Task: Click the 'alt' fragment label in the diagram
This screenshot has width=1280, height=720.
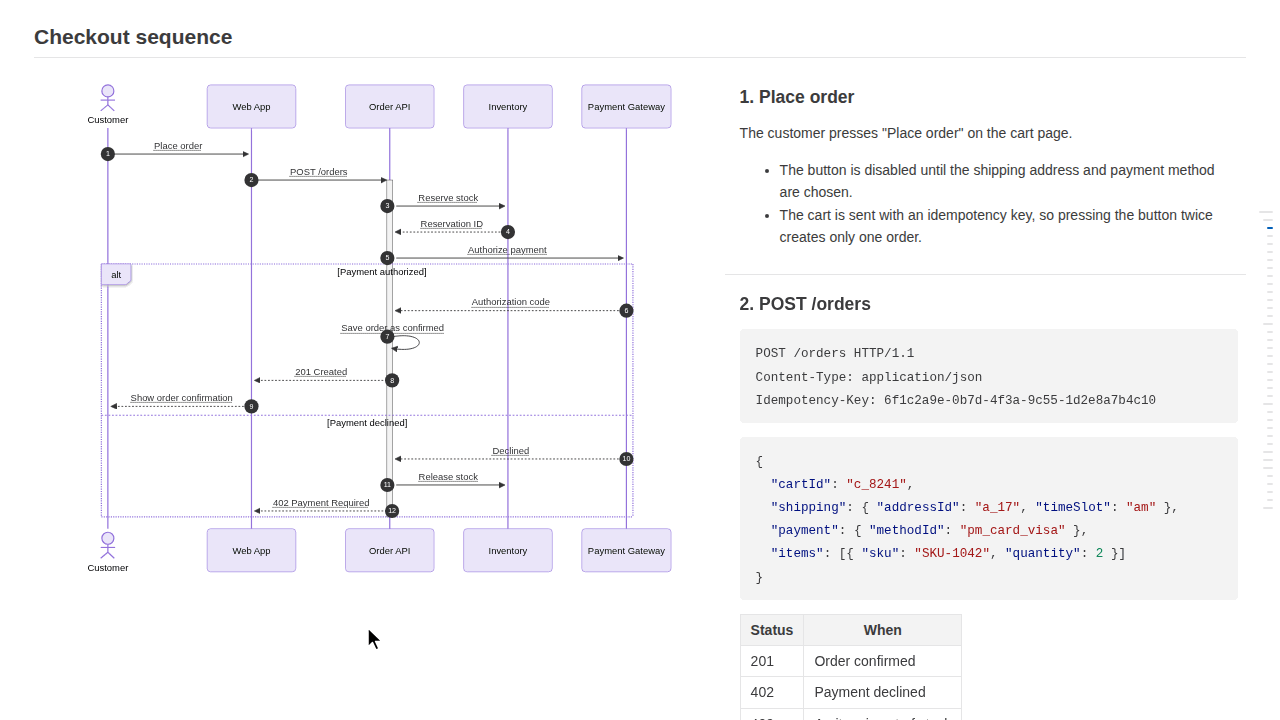Action: (x=116, y=274)
